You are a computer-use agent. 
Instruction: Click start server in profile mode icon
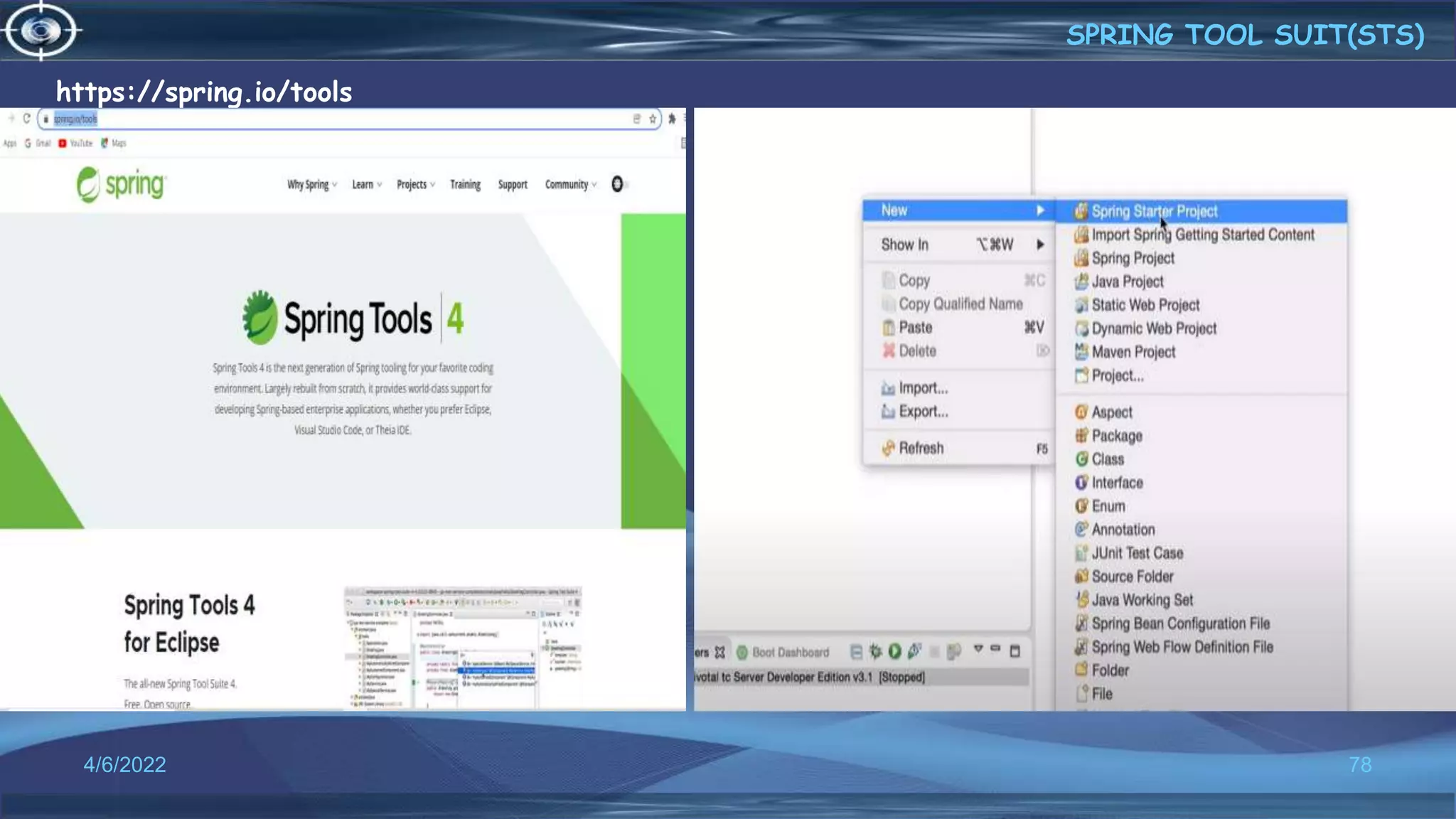coord(914,651)
